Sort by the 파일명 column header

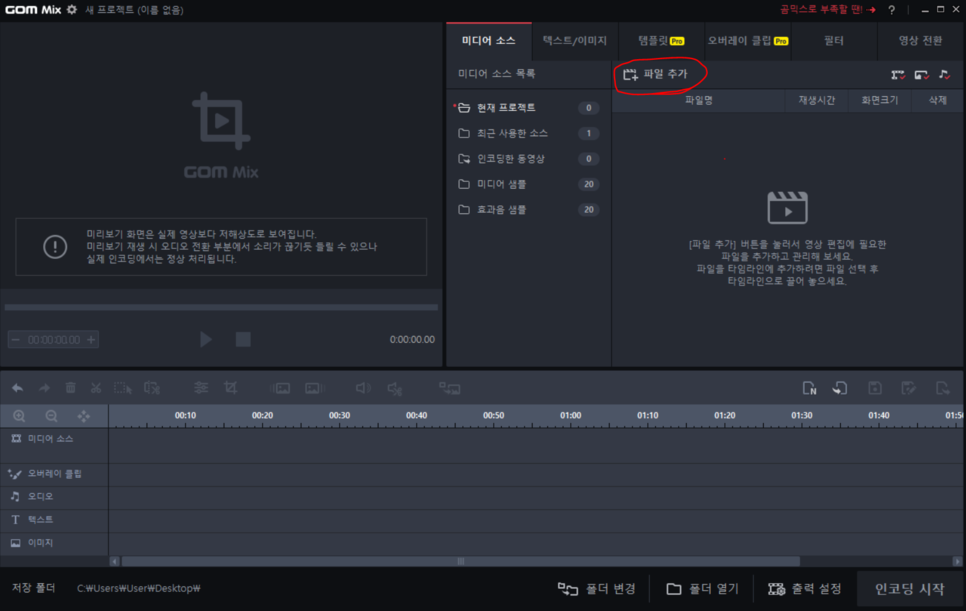tap(699, 100)
